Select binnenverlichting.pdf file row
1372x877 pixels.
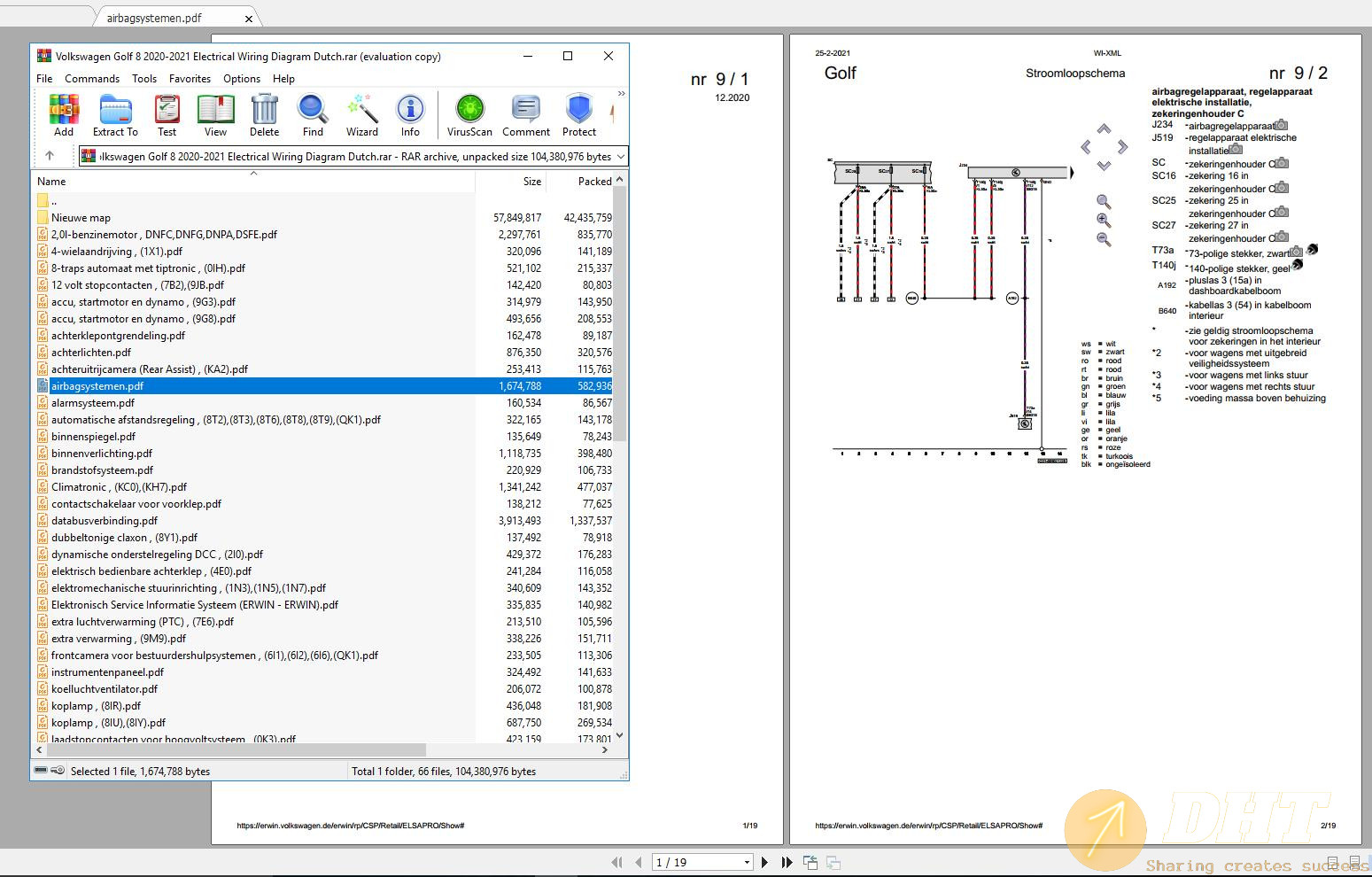[323, 453]
